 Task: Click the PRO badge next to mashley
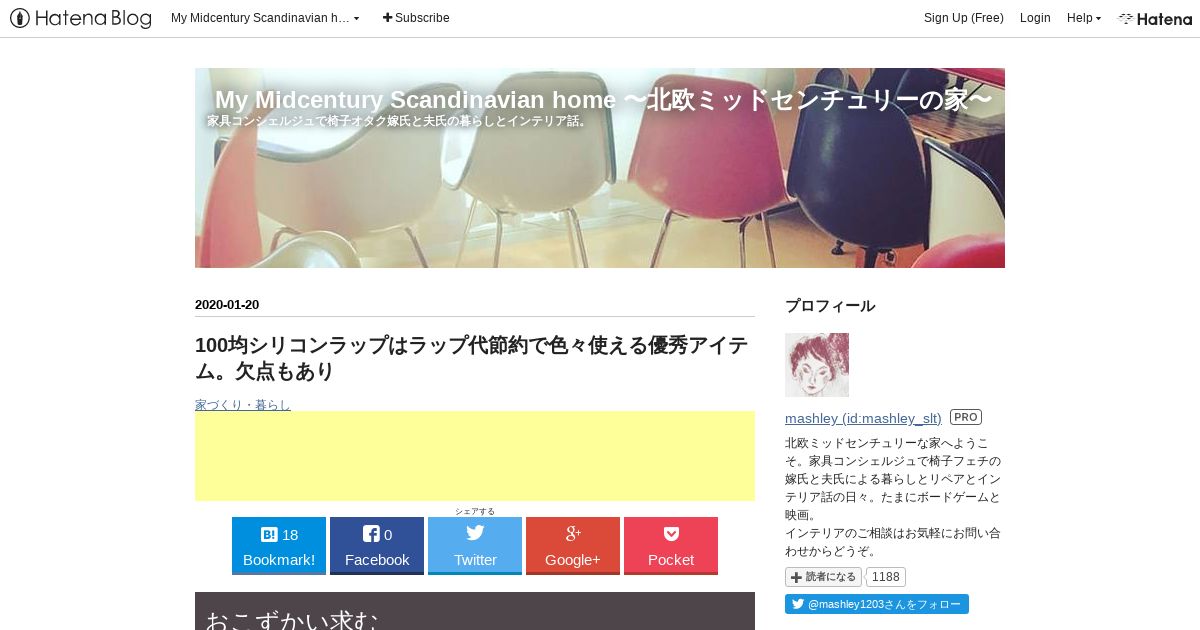click(965, 417)
